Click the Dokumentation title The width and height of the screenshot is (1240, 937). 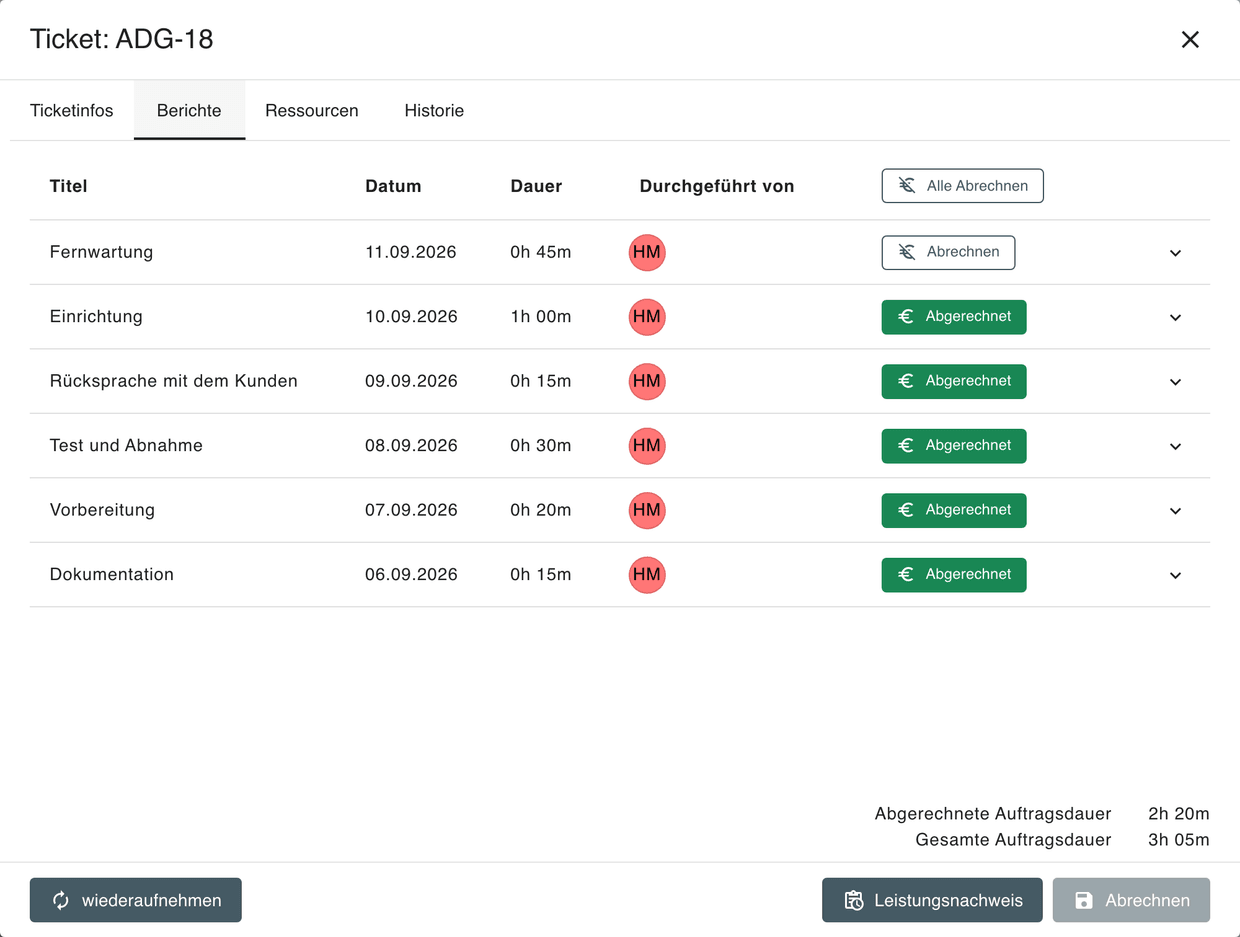click(112, 575)
